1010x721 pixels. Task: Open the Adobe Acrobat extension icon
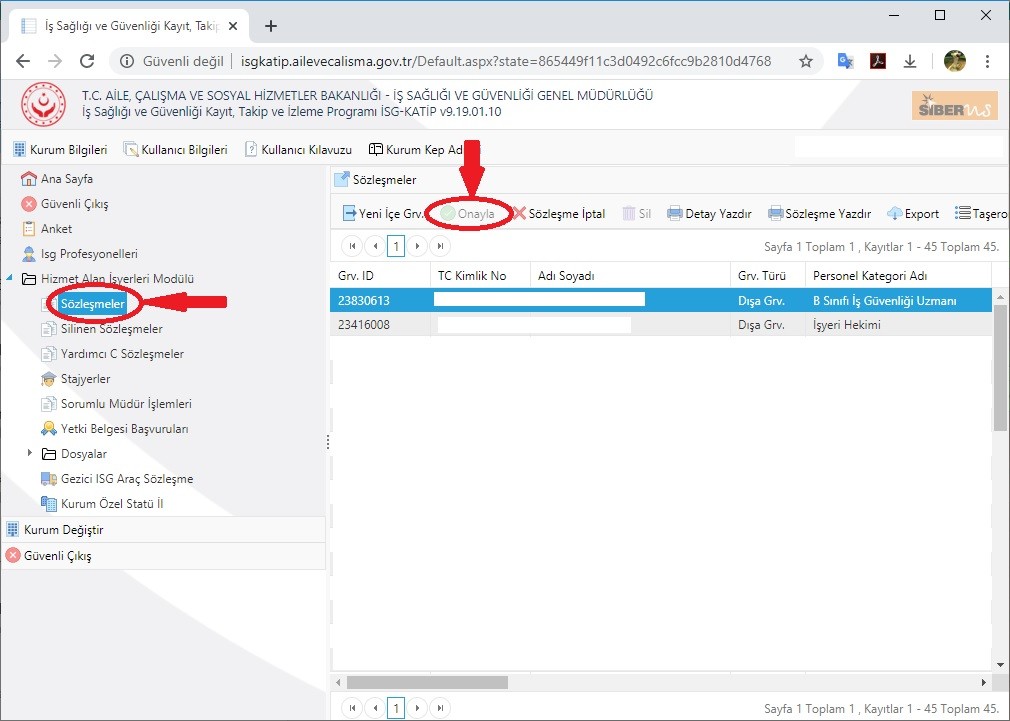pos(877,61)
